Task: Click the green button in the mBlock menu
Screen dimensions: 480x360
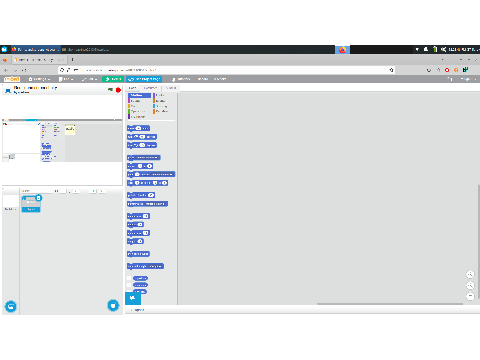Action: pyautogui.click(x=113, y=79)
